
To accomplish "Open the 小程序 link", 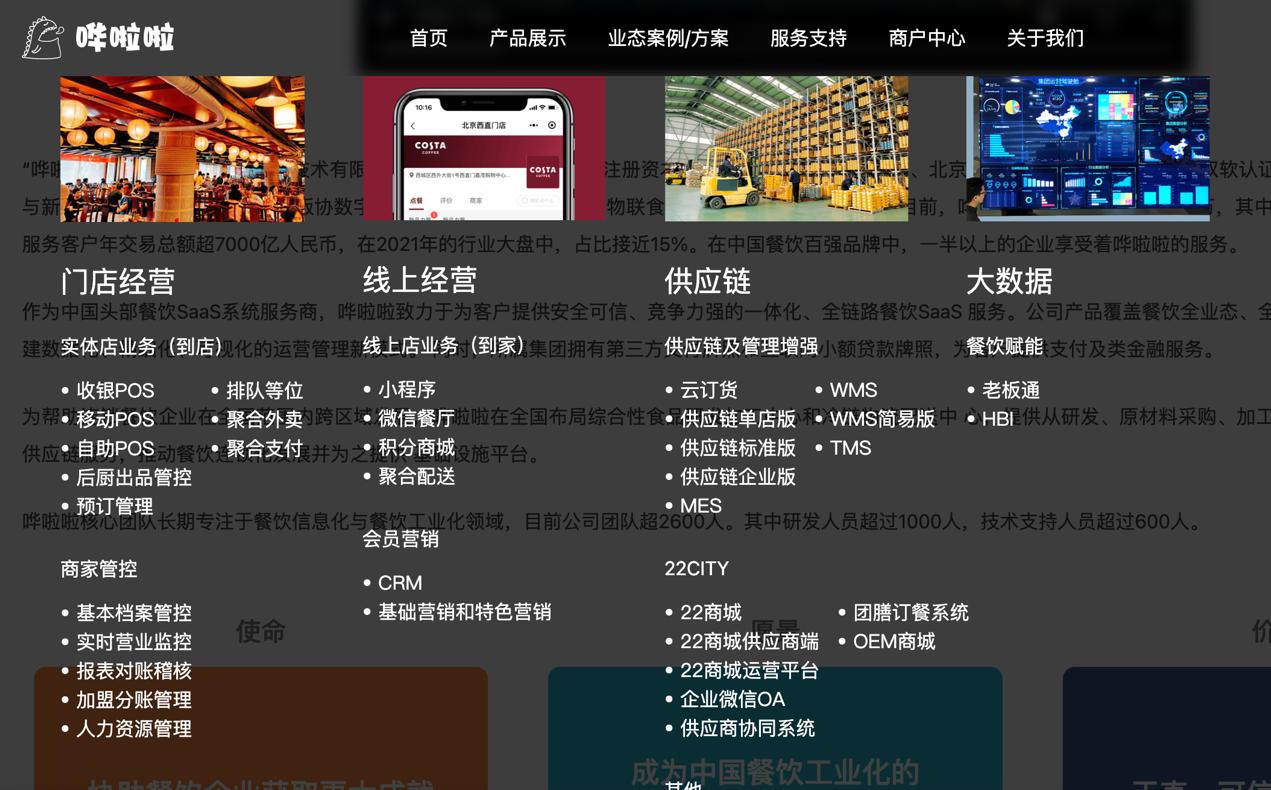I will point(407,389).
